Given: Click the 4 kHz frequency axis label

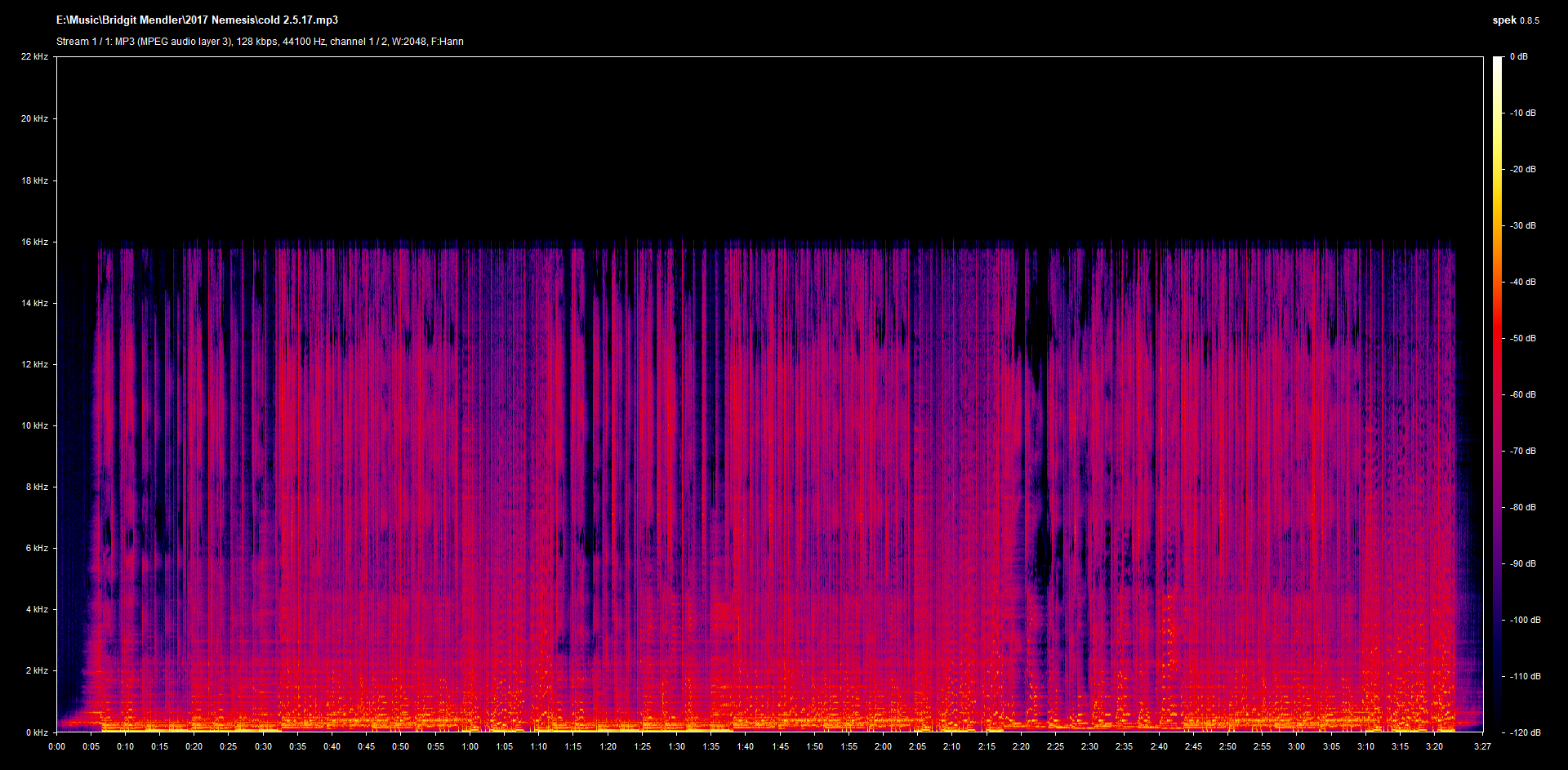Looking at the screenshot, I should pyautogui.click(x=37, y=609).
